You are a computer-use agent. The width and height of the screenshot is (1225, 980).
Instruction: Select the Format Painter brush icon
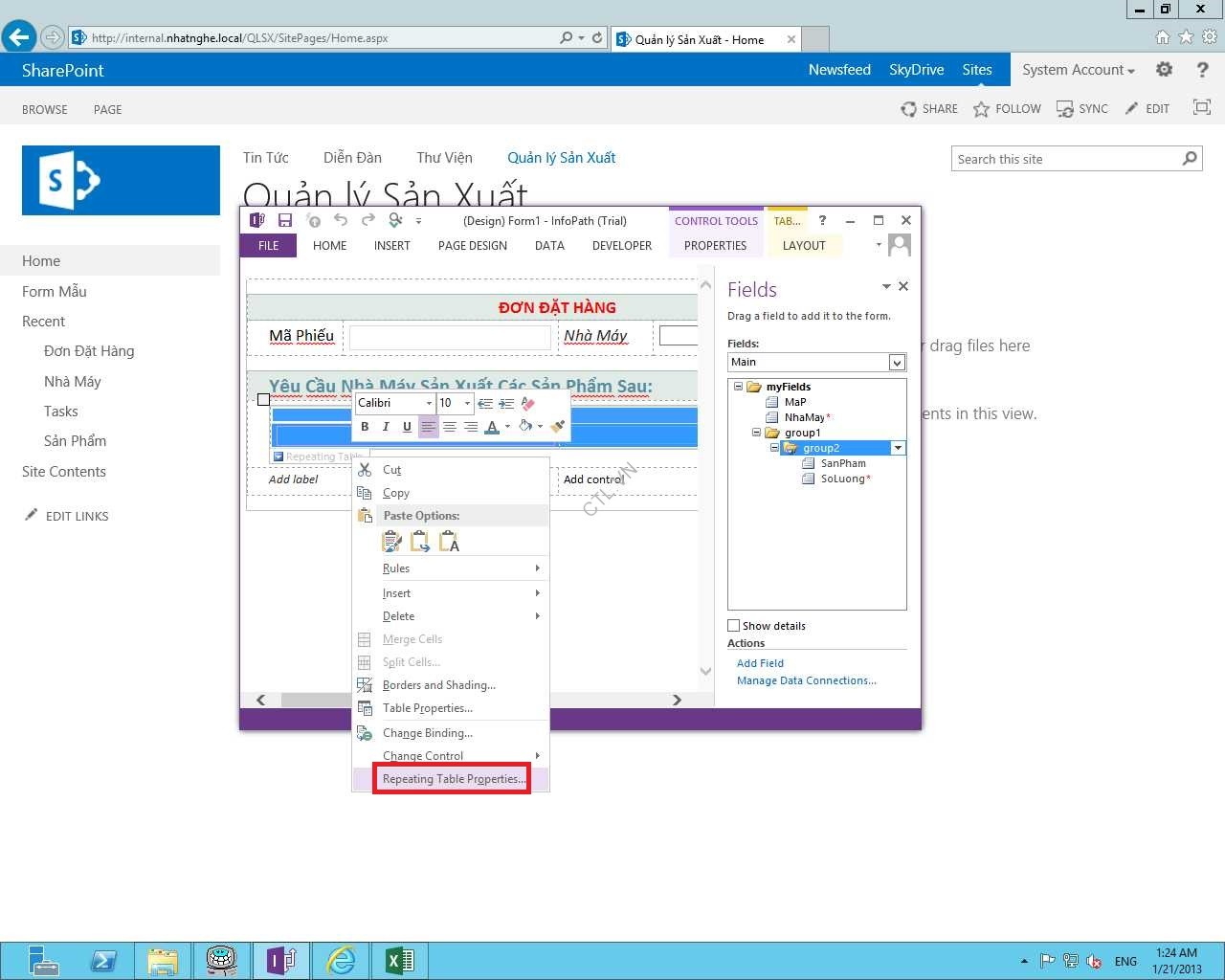558,427
